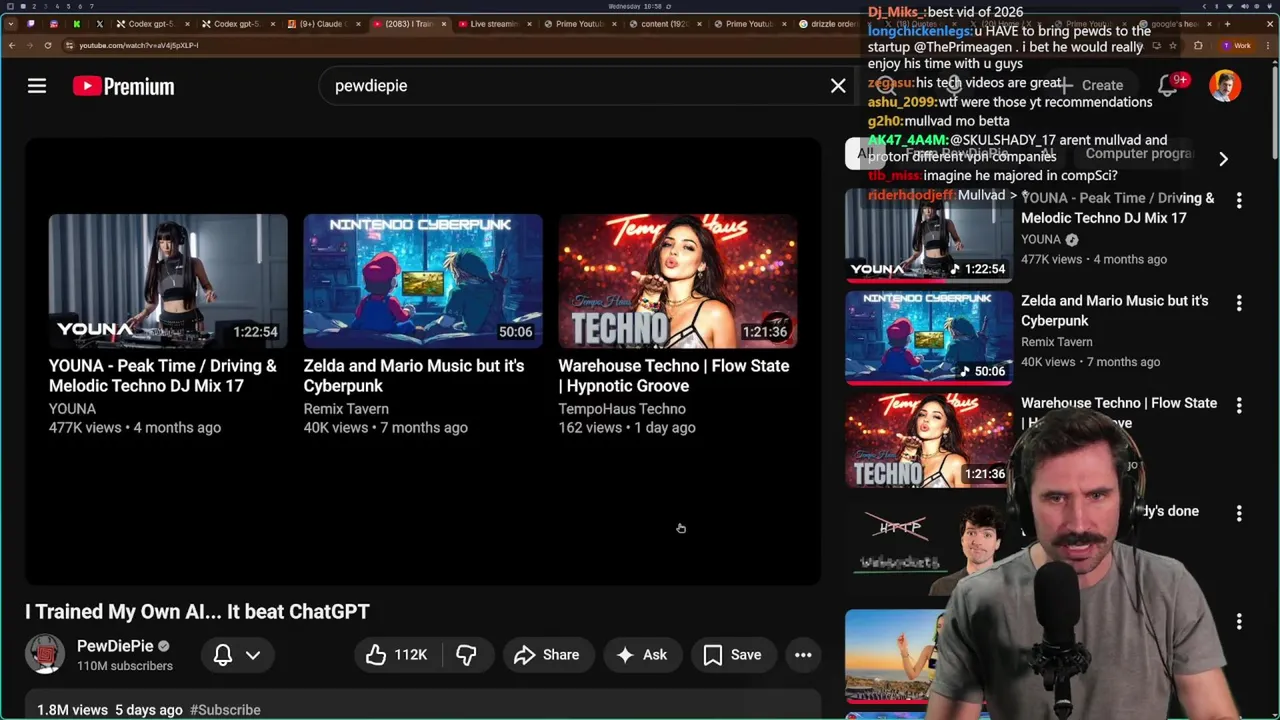Open options menu for sidebar Zelda video

tap(1239, 302)
